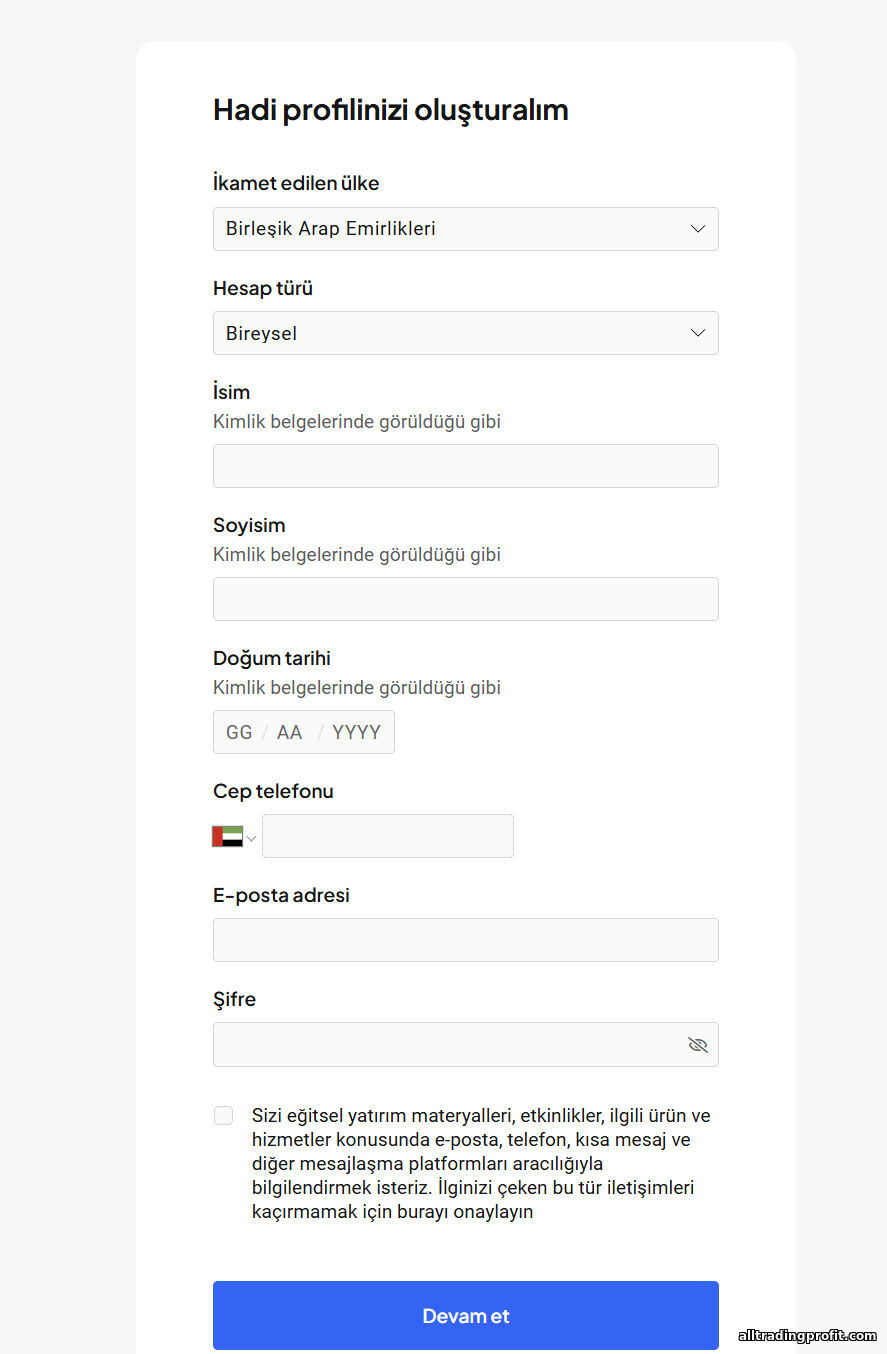Viewport: 887px width, 1354px height.
Task: Click the YYYY year field
Action: [x=356, y=733]
